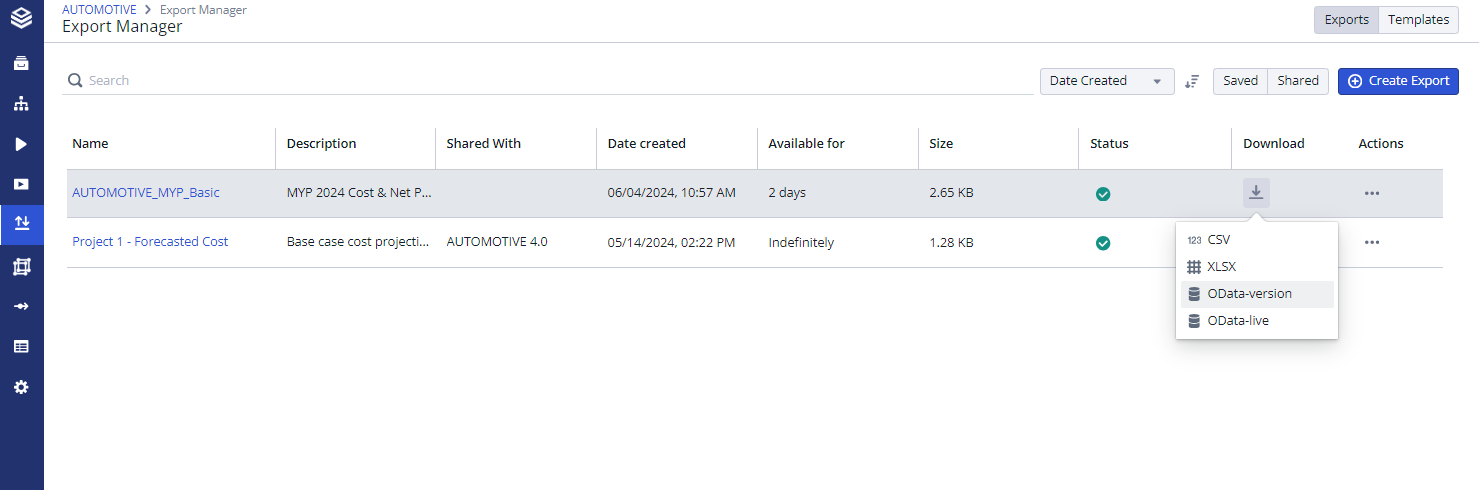Open the export manager arrows sidebar icon
1479x490 pixels.
(x=21, y=224)
